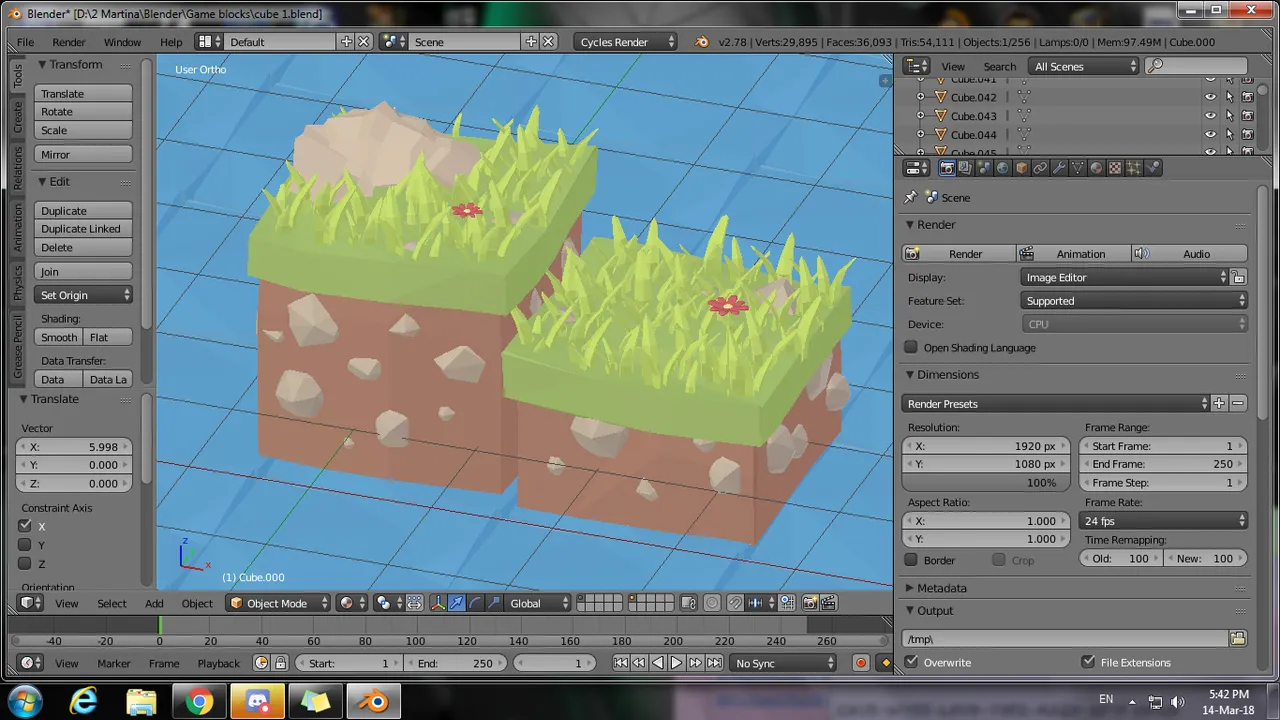This screenshot has height=720, width=1280.
Task: Open the Mesh Data tab (triangle icon)
Action: 1078,168
